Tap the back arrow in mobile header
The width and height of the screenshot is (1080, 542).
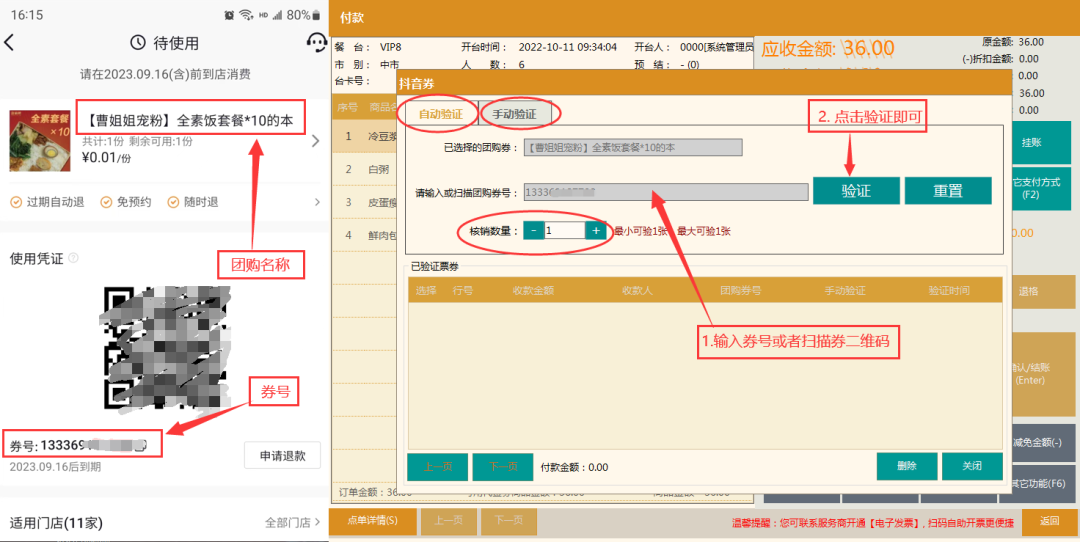(x=10, y=43)
